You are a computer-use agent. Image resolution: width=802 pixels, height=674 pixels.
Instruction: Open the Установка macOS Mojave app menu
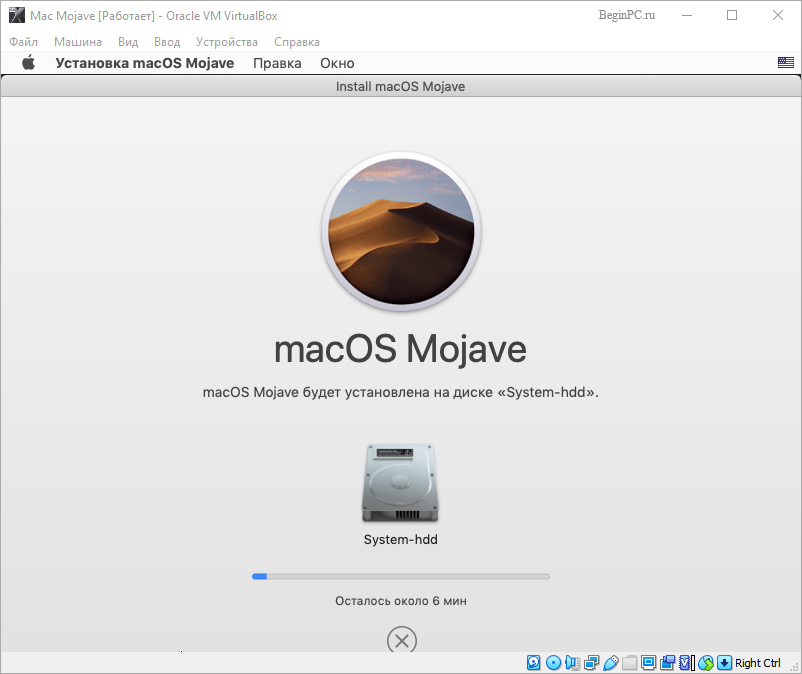pos(145,63)
